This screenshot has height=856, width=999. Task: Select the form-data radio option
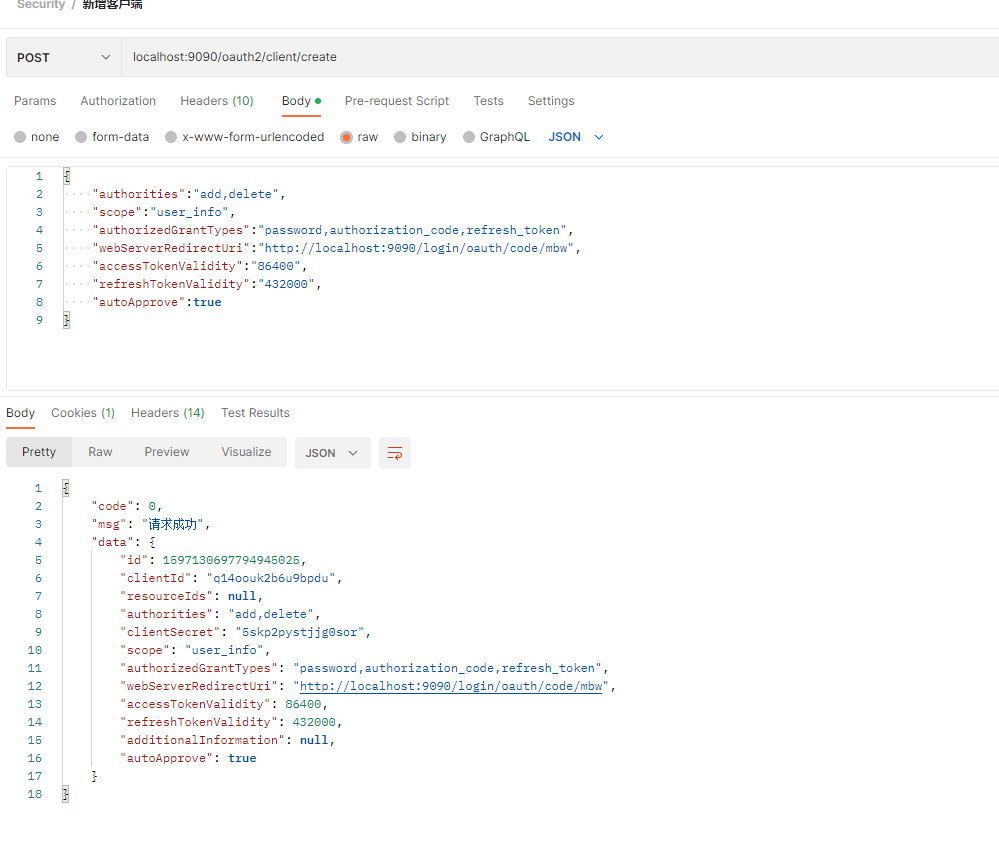(83, 137)
